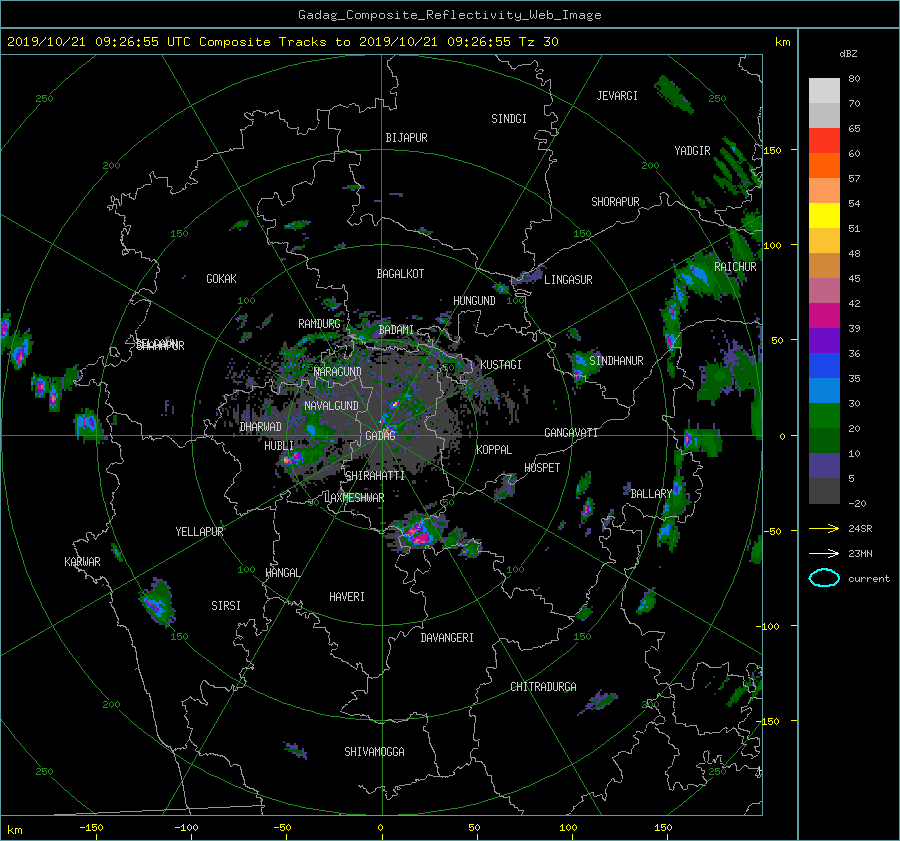Click the timestamp text 2019/10/21 09:26:55 UTC
Image resolution: width=900 pixels, height=841 pixels.
(98, 42)
